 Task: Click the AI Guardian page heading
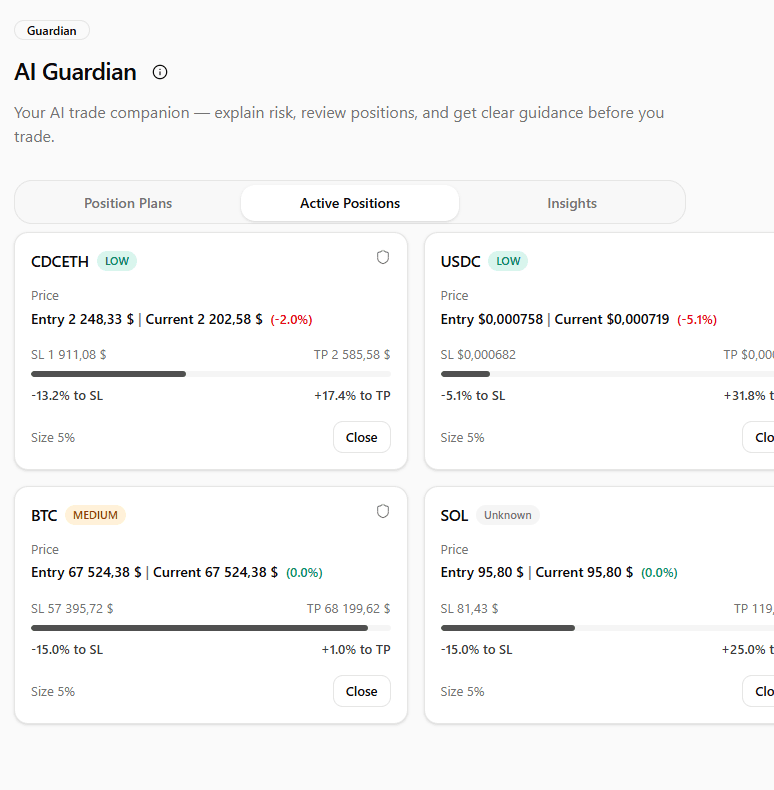point(75,72)
